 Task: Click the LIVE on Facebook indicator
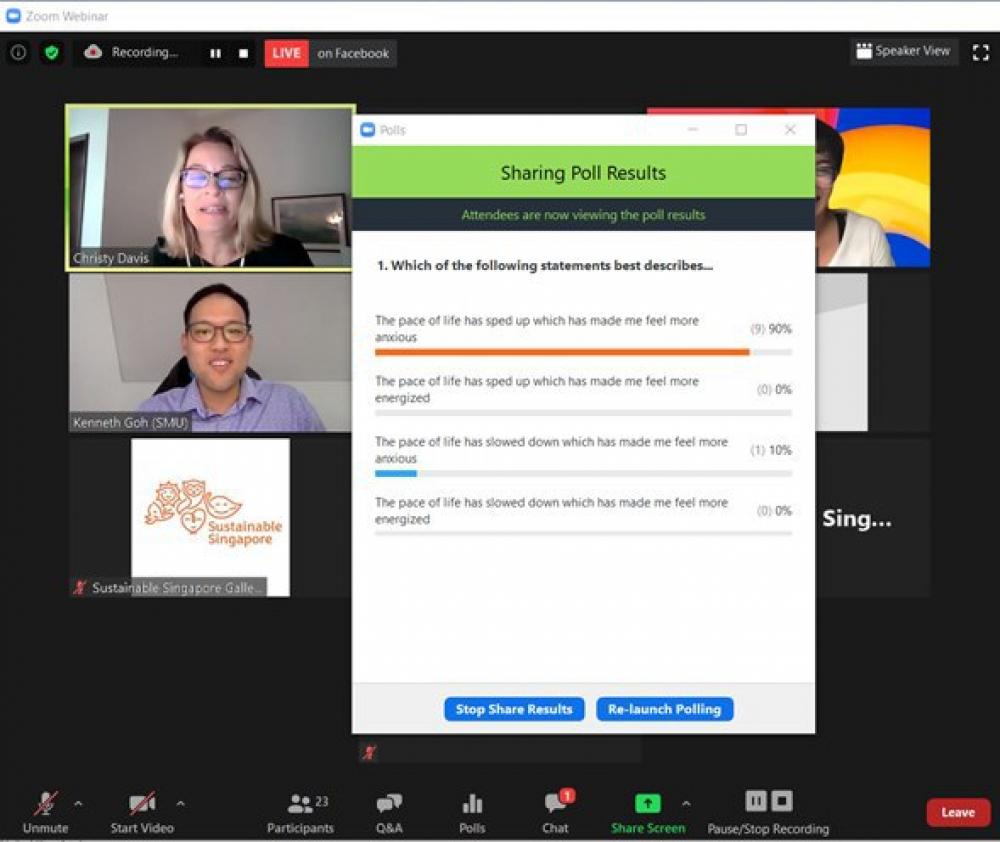(330, 54)
